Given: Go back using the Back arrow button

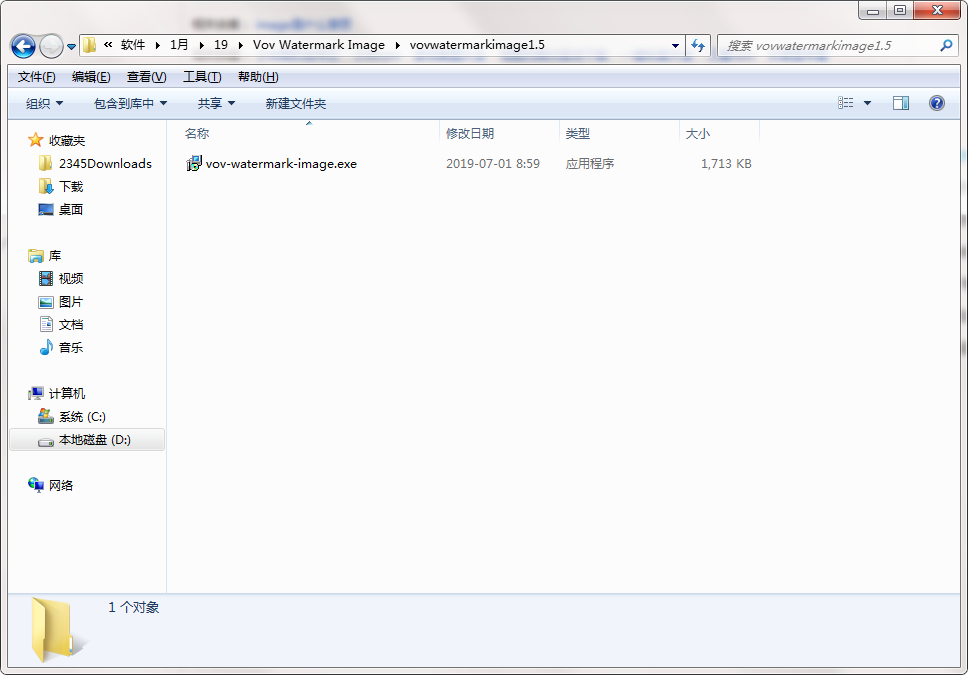Looking at the screenshot, I should click(23, 46).
